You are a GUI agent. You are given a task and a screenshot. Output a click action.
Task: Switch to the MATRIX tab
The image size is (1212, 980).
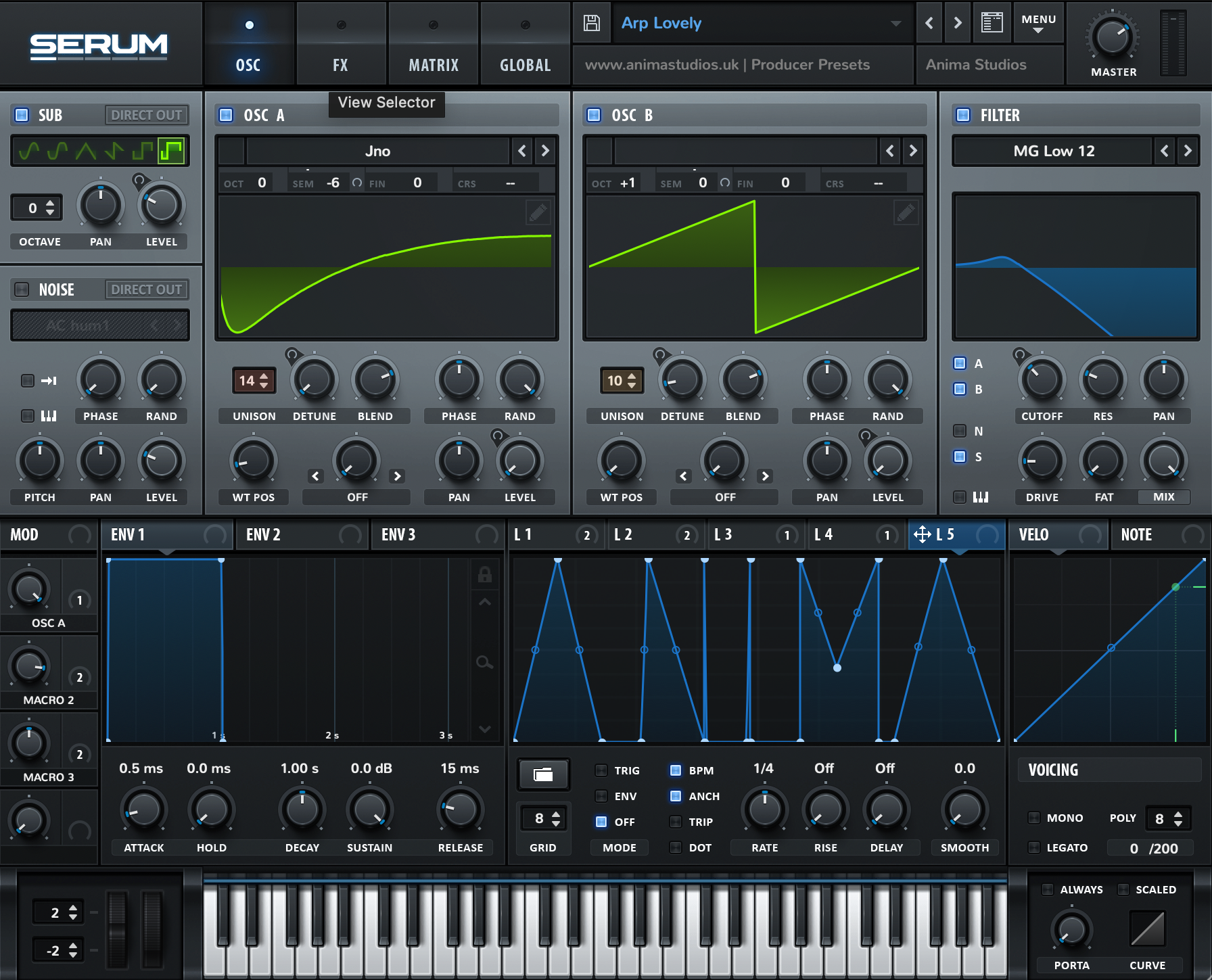pyautogui.click(x=434, y=43)
